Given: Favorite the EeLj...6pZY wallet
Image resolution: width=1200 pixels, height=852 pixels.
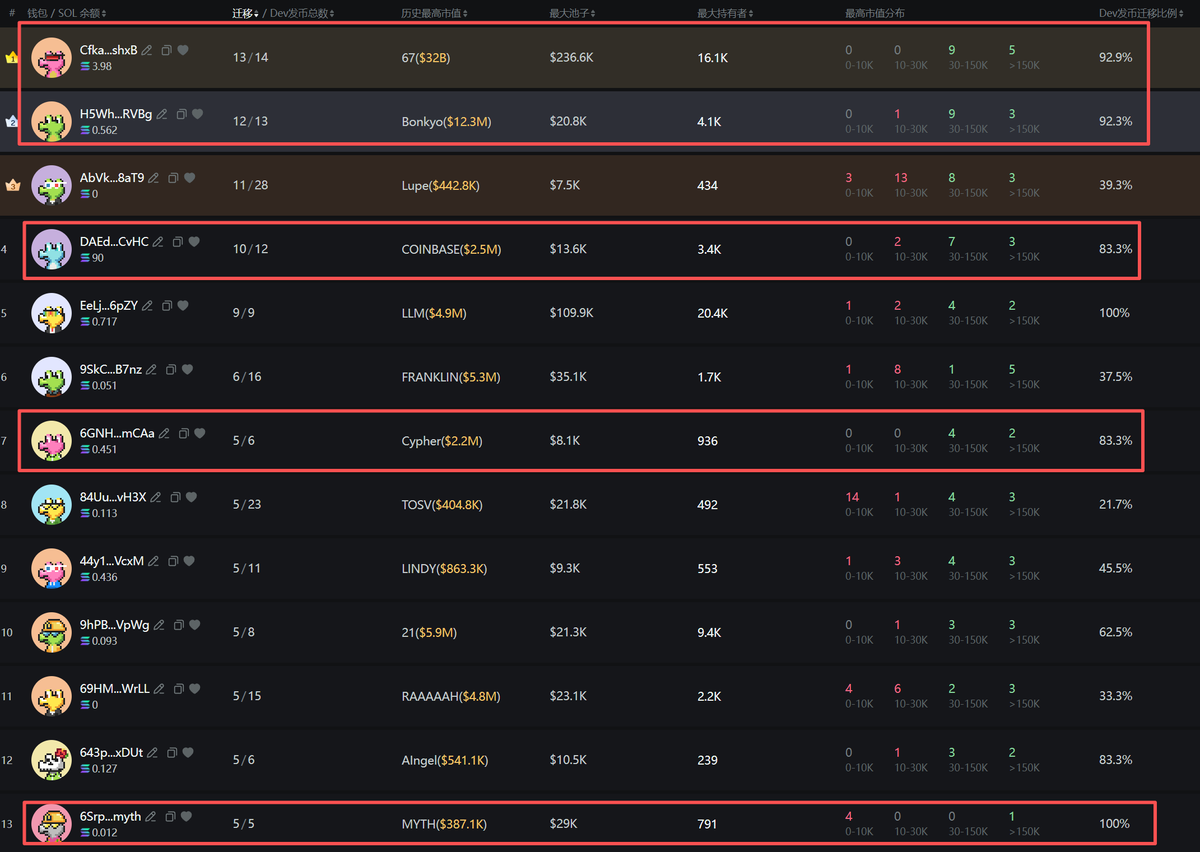Looking at the screenshot, I should point(184,306).
